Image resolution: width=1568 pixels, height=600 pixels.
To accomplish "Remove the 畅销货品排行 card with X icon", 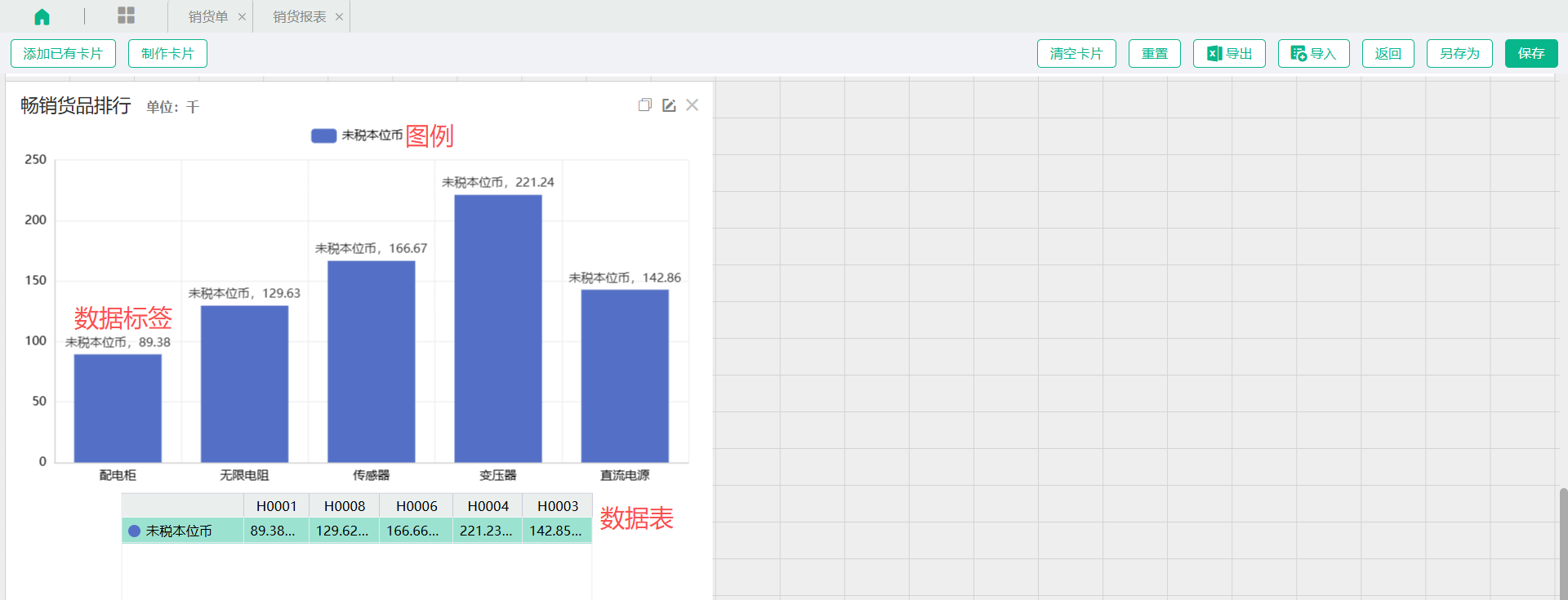I will click(x=692, y=105).
